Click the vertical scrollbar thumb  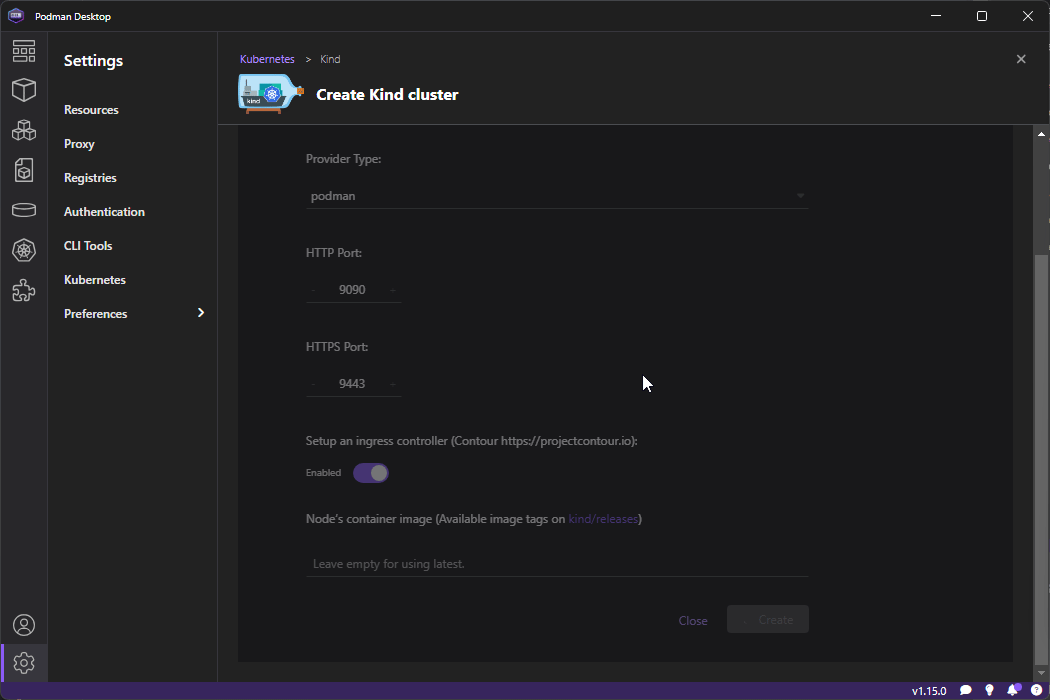[1041, 458]
